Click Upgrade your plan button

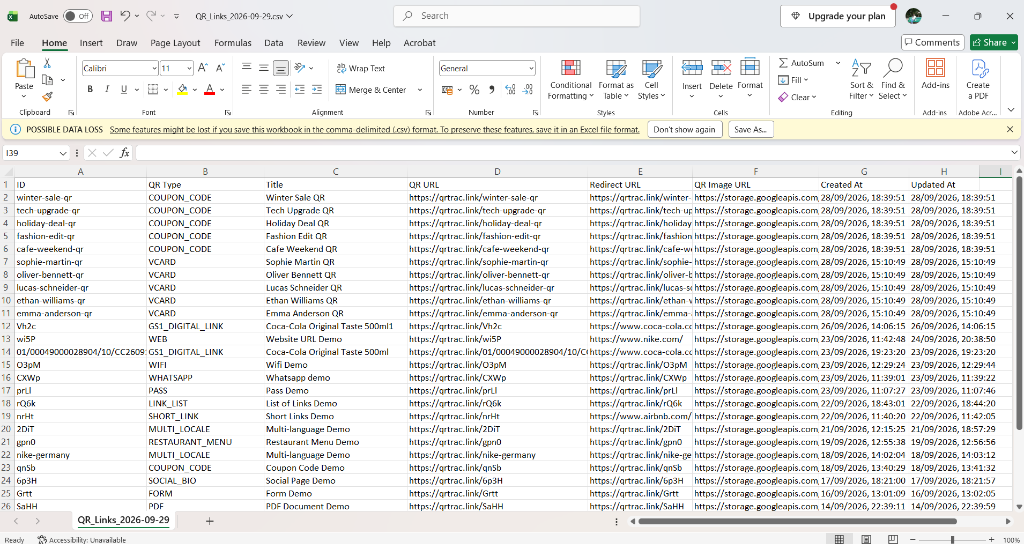point(837,16)
